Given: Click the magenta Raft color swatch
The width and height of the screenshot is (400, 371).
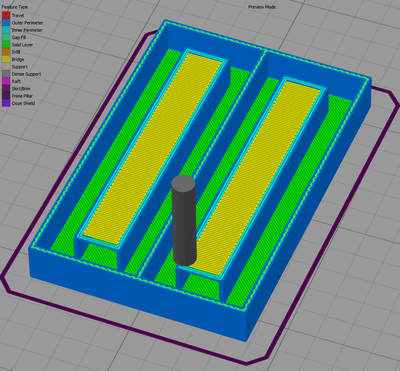Looking at the screenshot, I should 6,81.
